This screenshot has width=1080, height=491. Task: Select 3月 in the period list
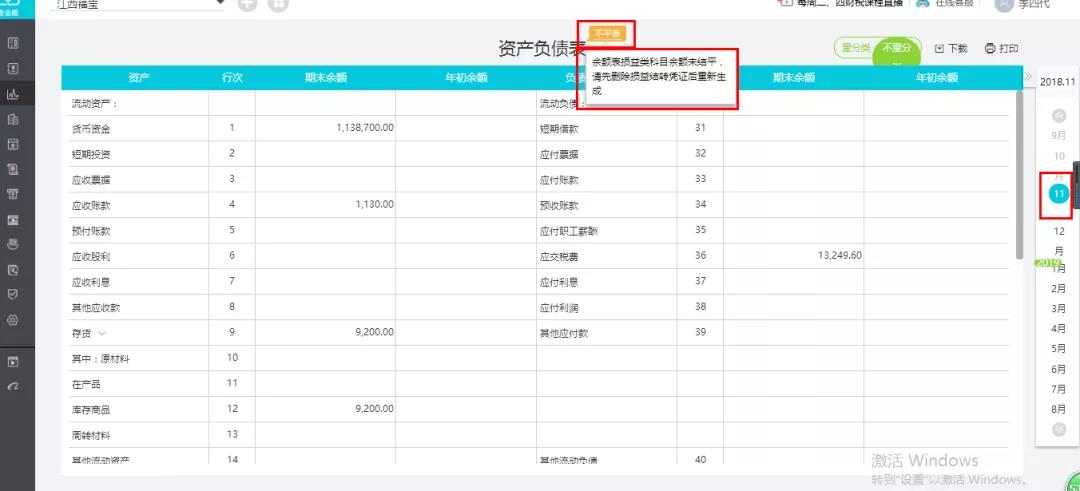[x=1059, y=309]
